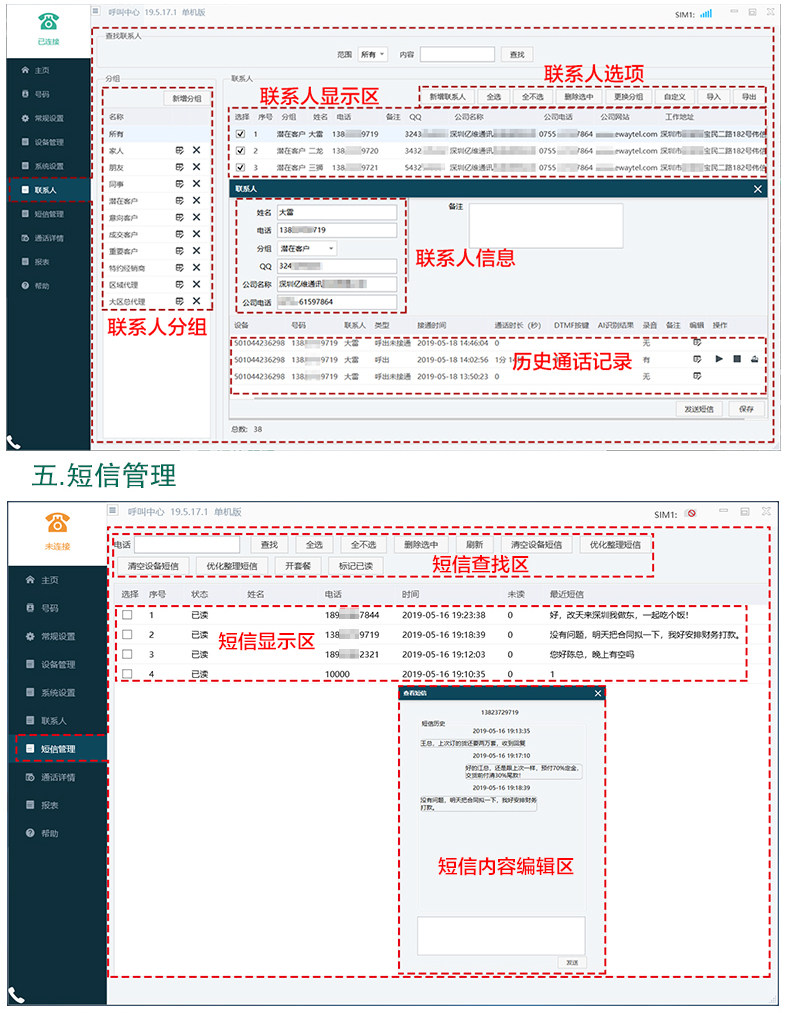
Task: Click 删除选中 in contacts window
Action: 578,96
